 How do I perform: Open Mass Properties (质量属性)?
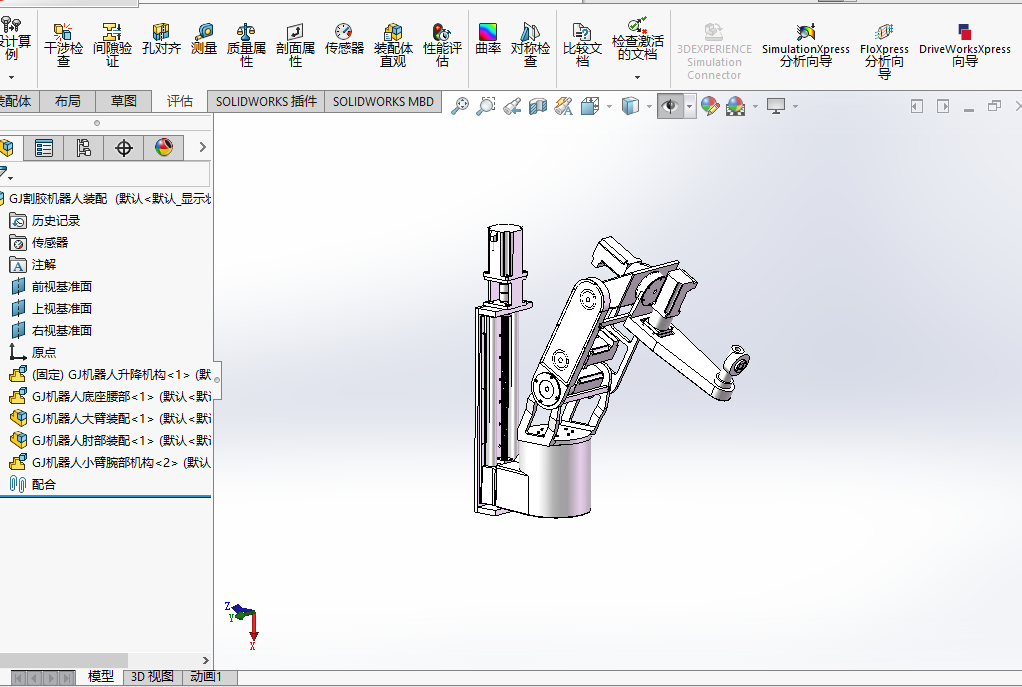pos(246,45)
